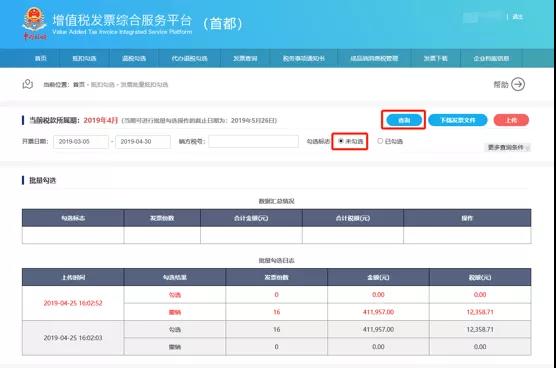Image resolution: width=556 pixels, height=368 pixels.
Task: Click the red 上传 button
Action: 511,120
